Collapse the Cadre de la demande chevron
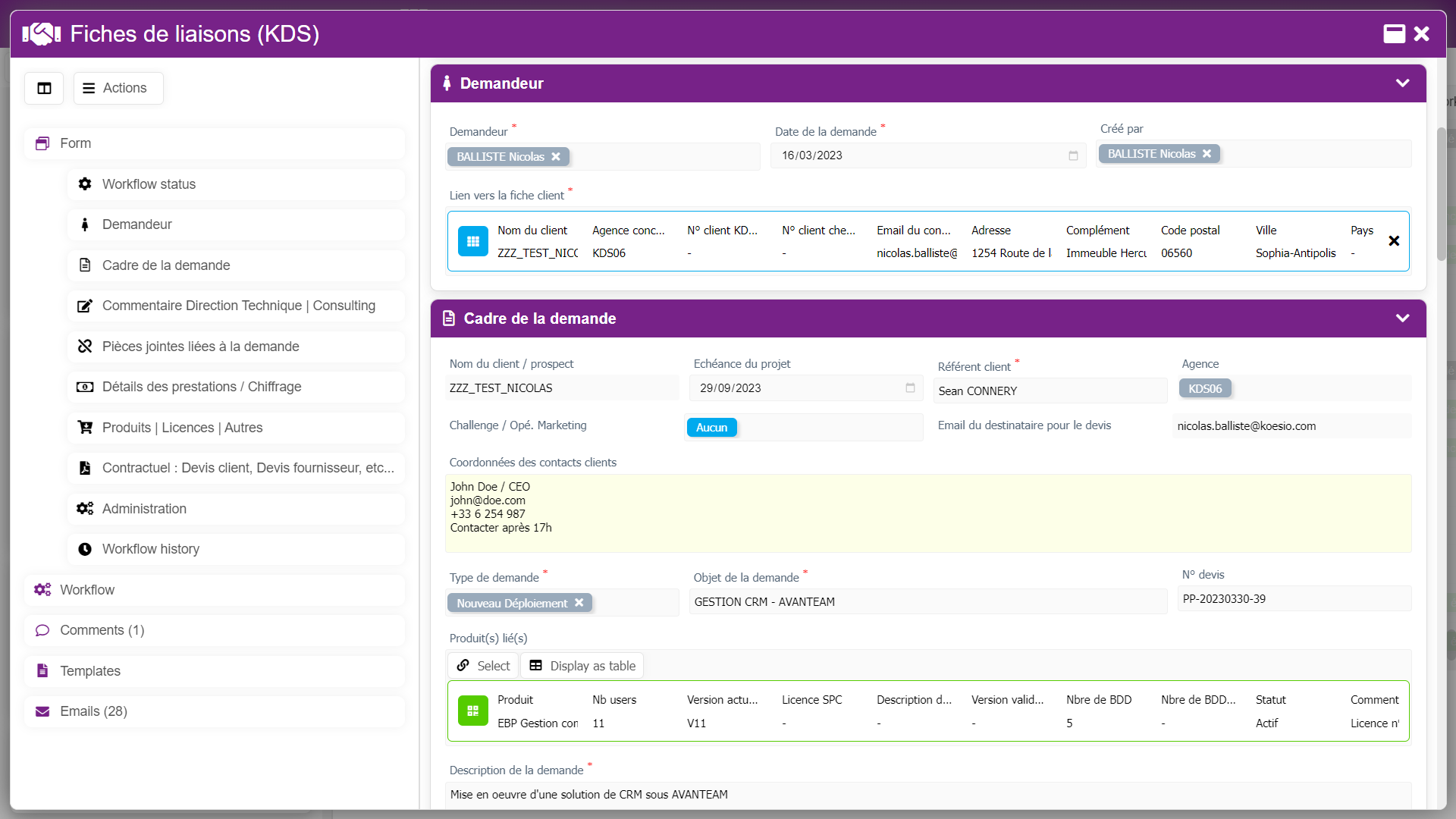Image resolution: width=1456 pixels, height=819 pixels. (x=1402, y=318)
